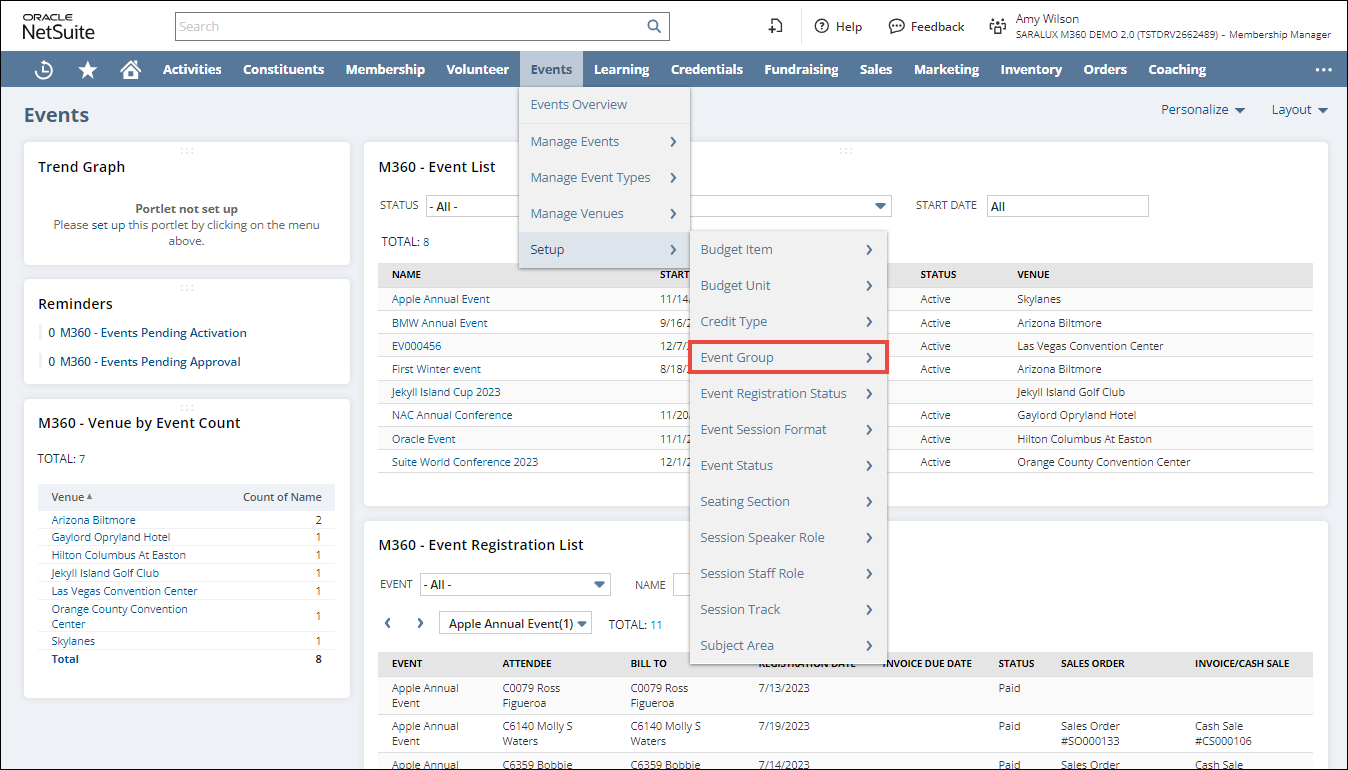This screenshot has height=770, width=1348.
Task: Click into the START DATE field
Action: (x=1067, y=206)
